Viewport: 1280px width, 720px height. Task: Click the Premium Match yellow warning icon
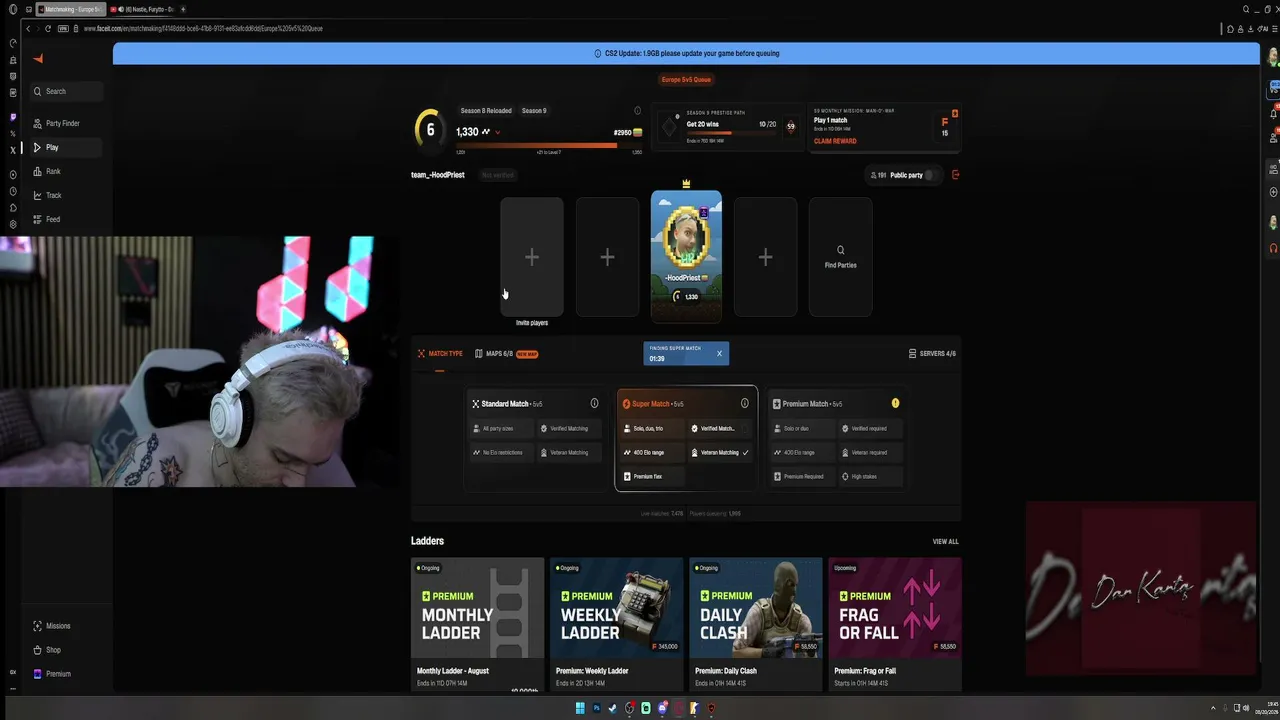pos(895,404)
